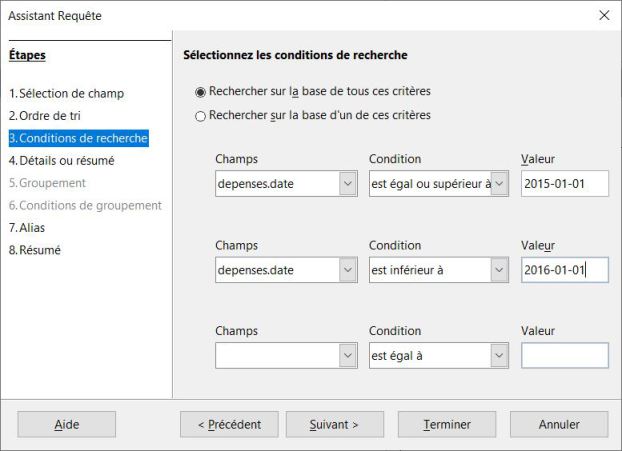Screen dimensions: 622x451
Task: Select 'Rechercher sur la base de tous ces critères'
Action: click(201, 93)
